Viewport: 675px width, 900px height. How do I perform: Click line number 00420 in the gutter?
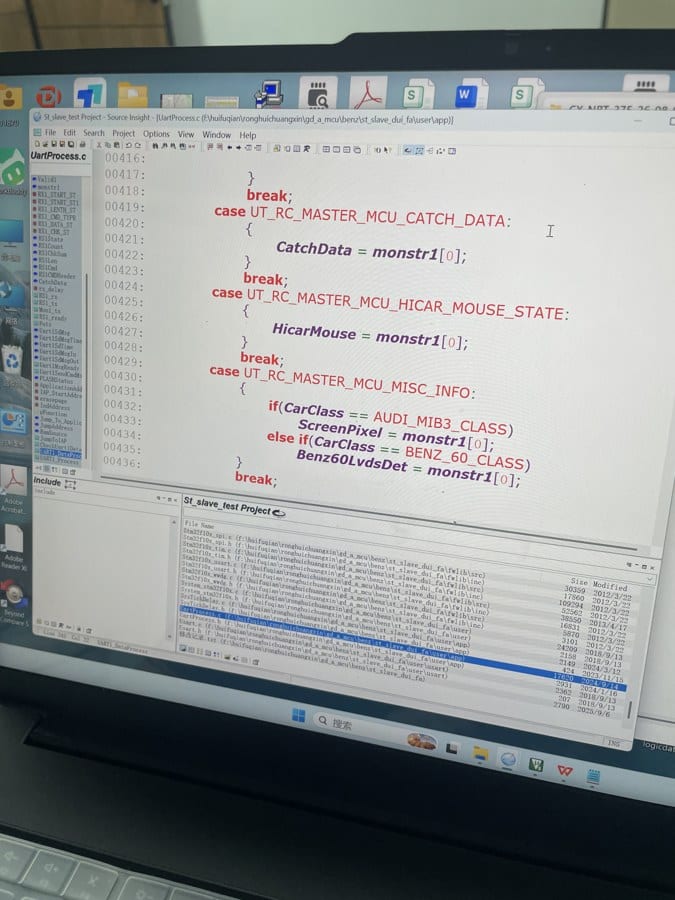[x=123, y=223]
